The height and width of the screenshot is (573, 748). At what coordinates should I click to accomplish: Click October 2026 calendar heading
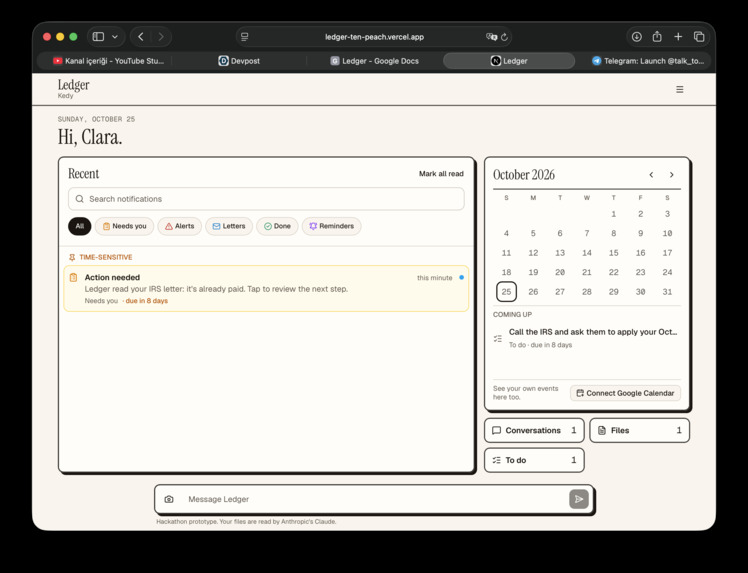tap(524, 175)
